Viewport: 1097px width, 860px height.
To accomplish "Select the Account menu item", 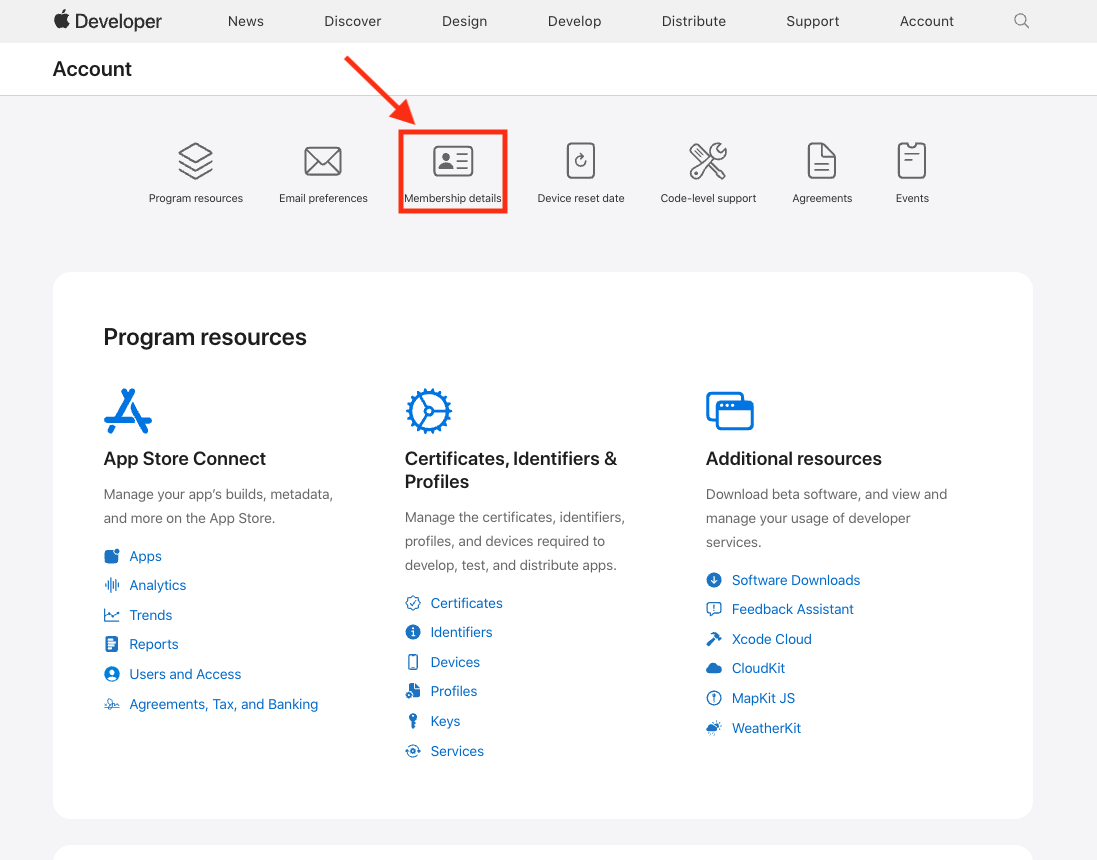I will point(926,21).
